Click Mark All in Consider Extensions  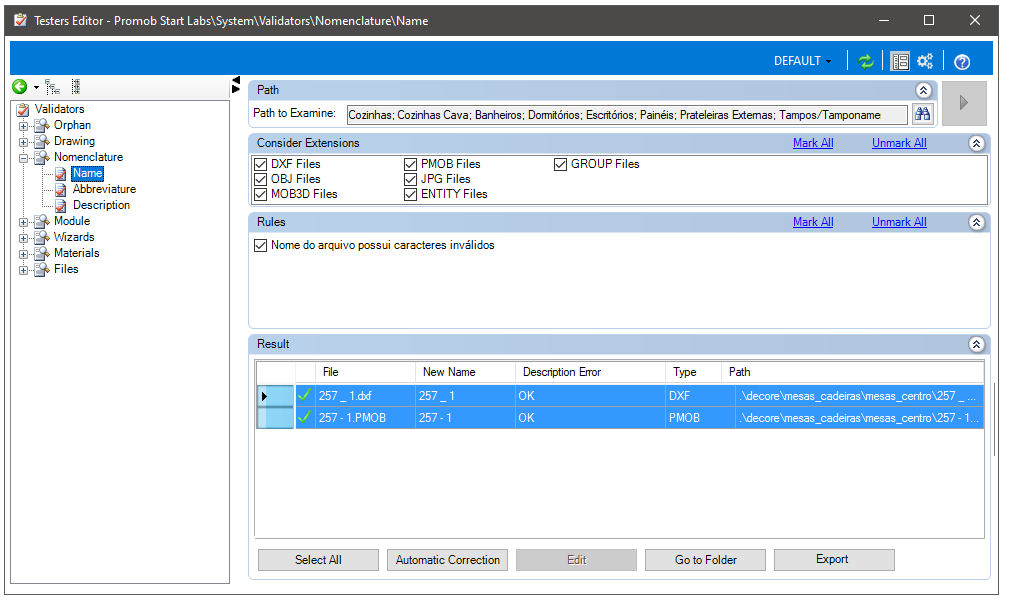(x=813, y=143)
